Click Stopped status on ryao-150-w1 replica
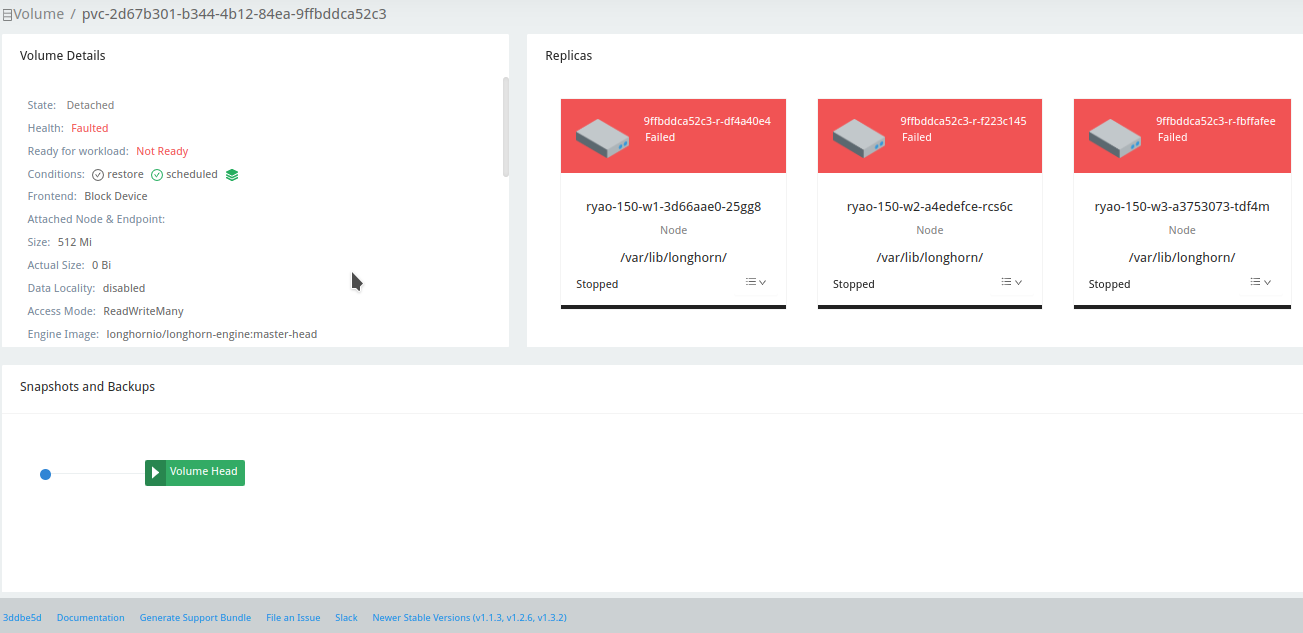The image size is (1303, 633). 597,284
